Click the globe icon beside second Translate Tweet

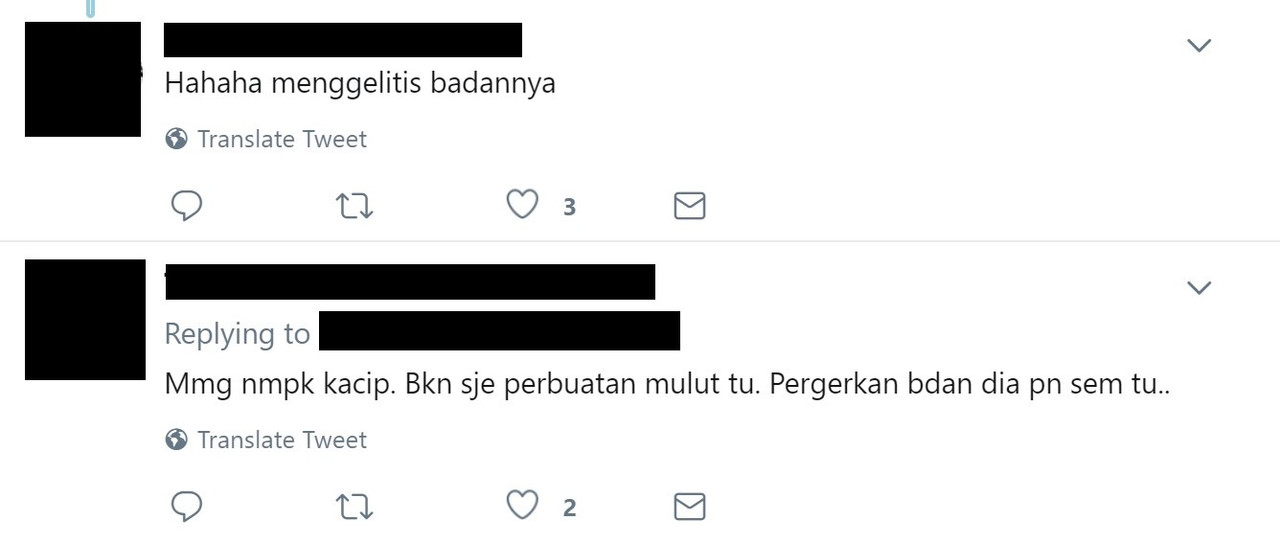click(177, 440)
